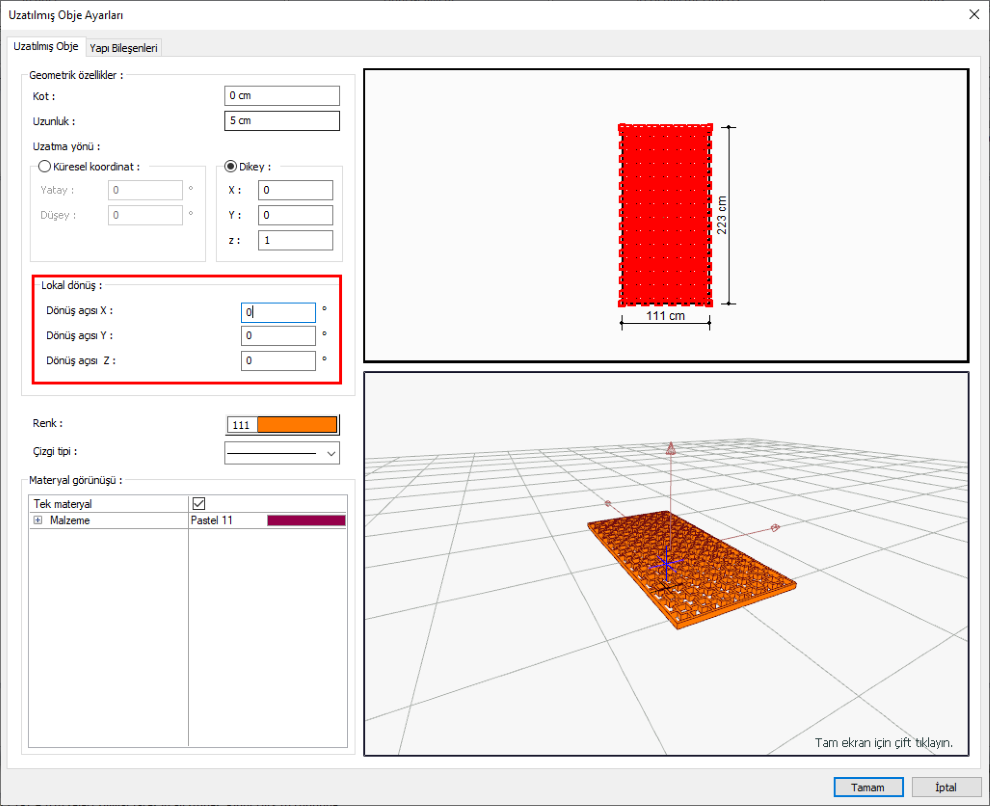This screenshot has width=990, height=806.
Task: Click the Uzunluk input field
Action: coord(282,121)
